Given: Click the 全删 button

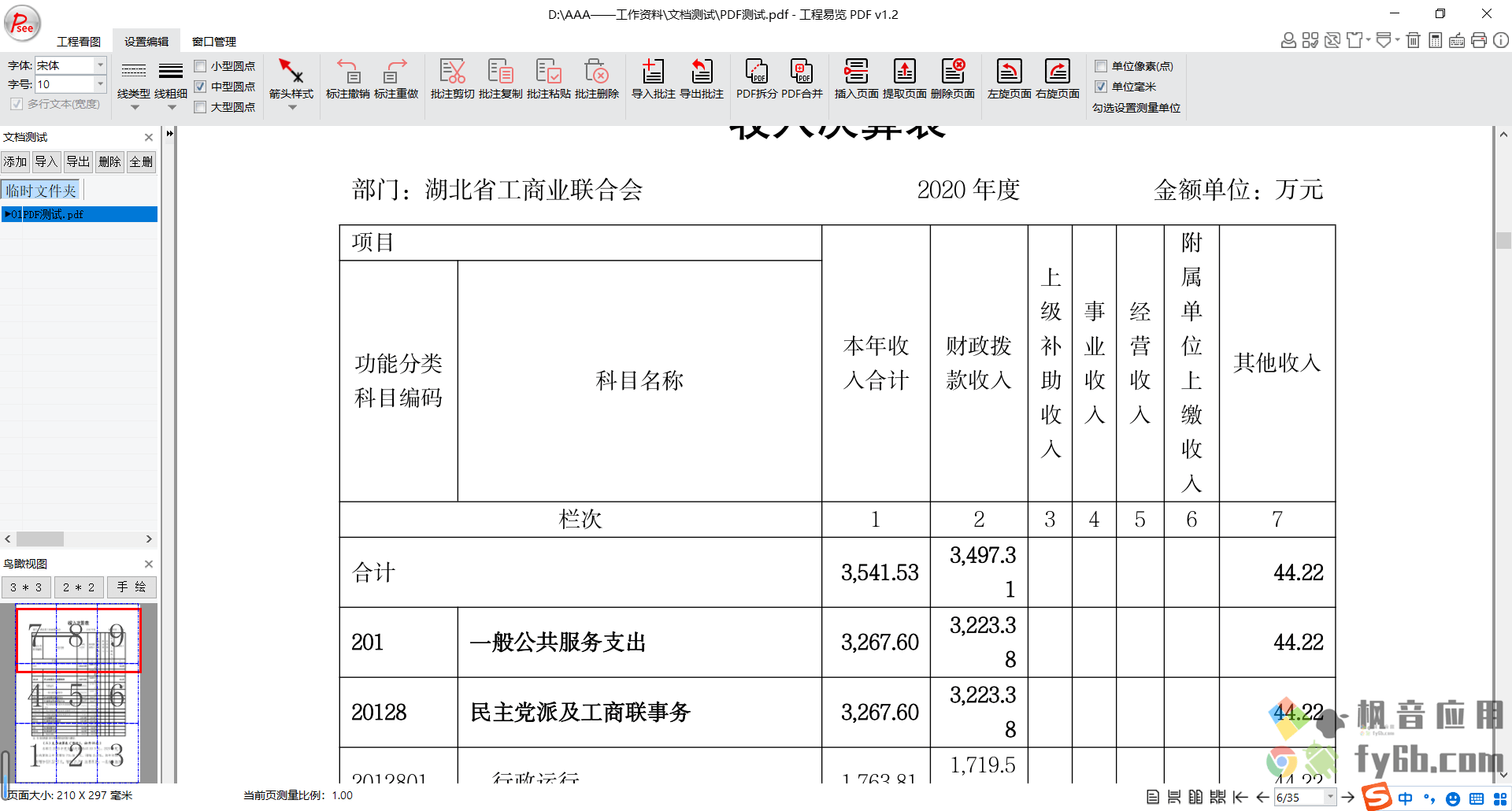Looking at the screenshot, I should point(141,162).
